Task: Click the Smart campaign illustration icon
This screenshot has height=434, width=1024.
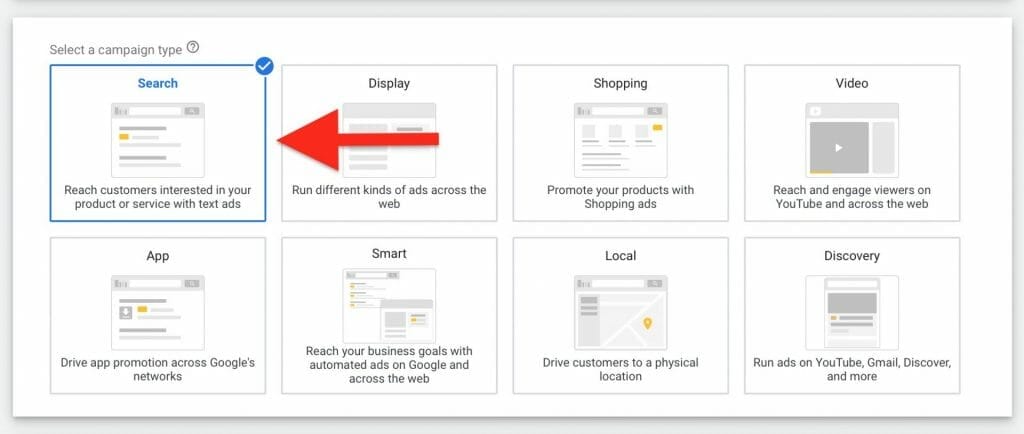Action: tap(389, 305)
